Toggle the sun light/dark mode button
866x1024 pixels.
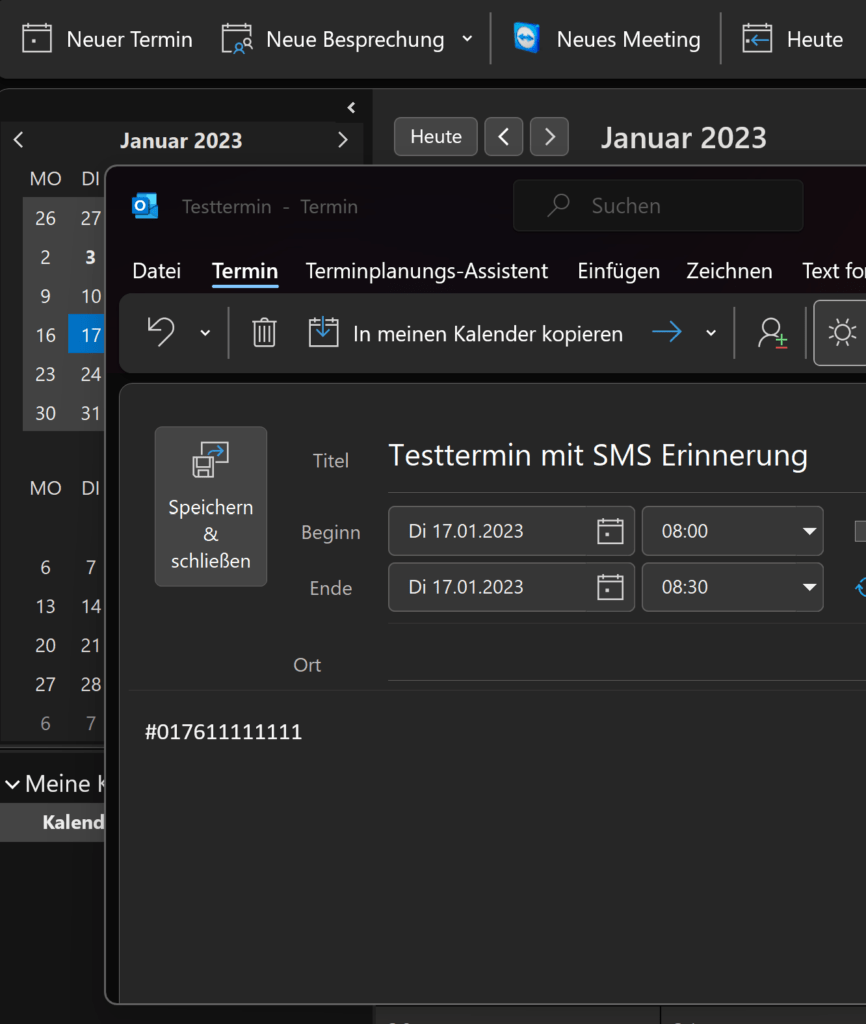(841, 333)
